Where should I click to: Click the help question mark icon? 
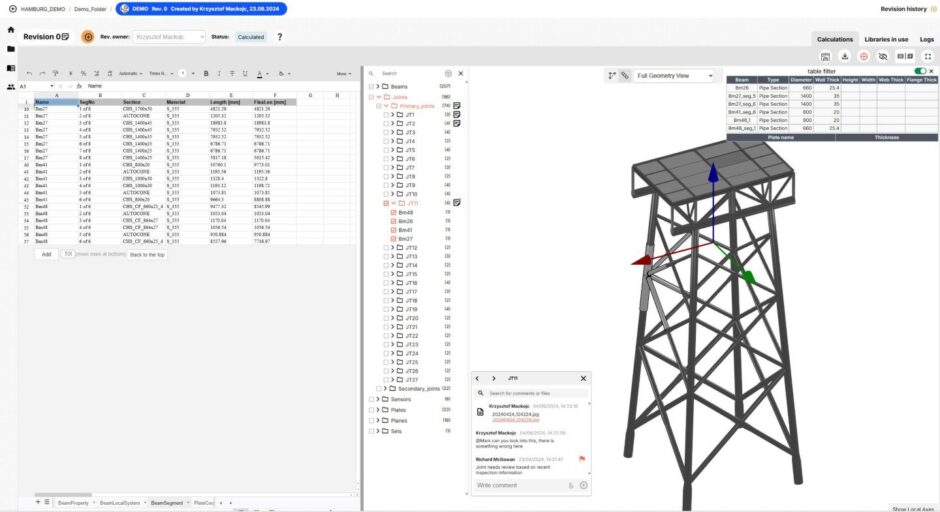[279, 37]
